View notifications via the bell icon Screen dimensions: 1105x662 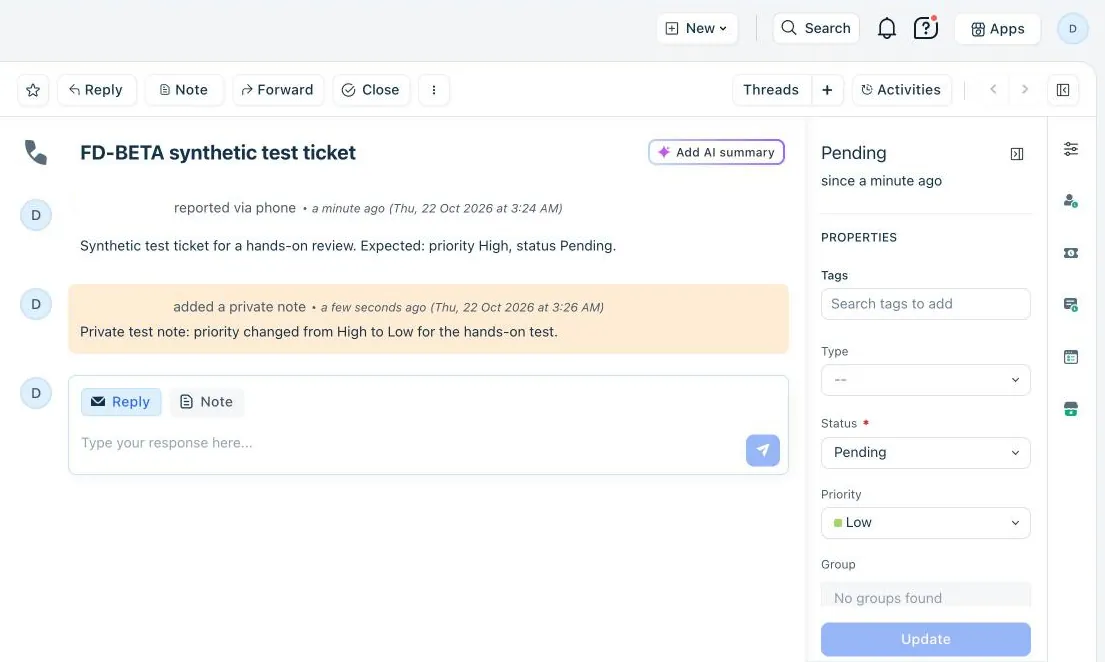click(x=887, y=28)
